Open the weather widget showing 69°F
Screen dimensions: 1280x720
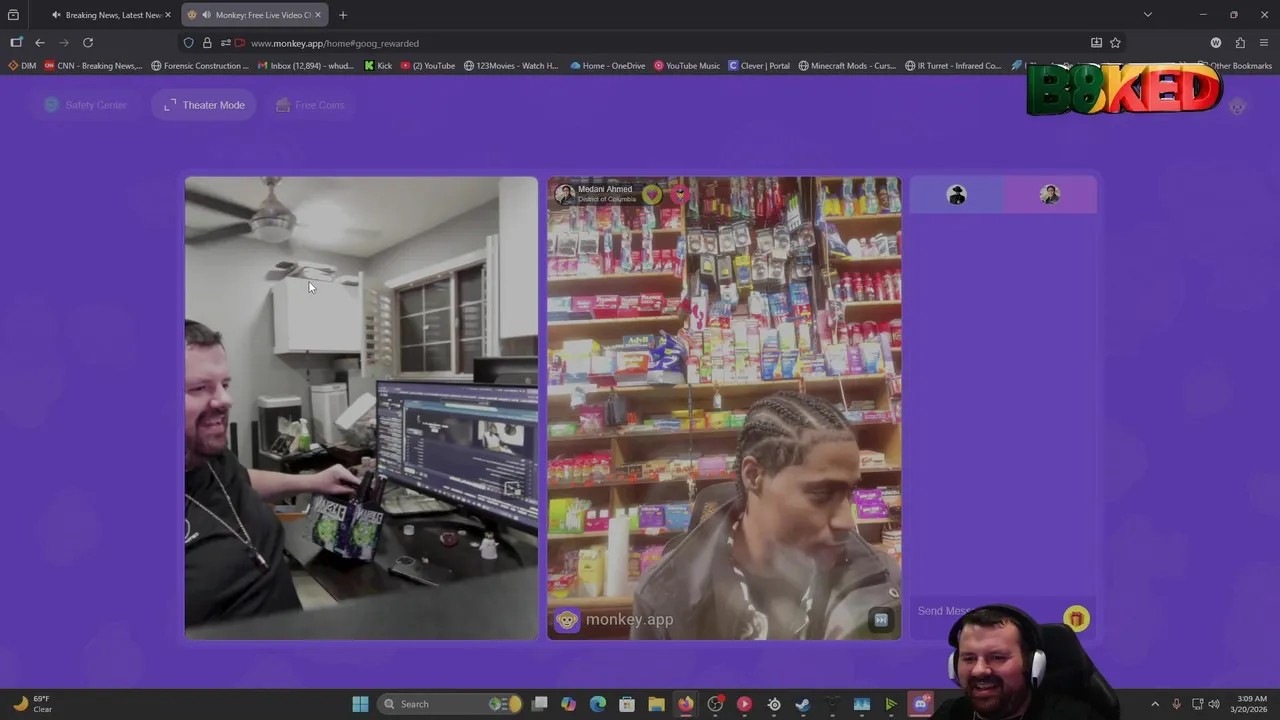tap(32, 704)
